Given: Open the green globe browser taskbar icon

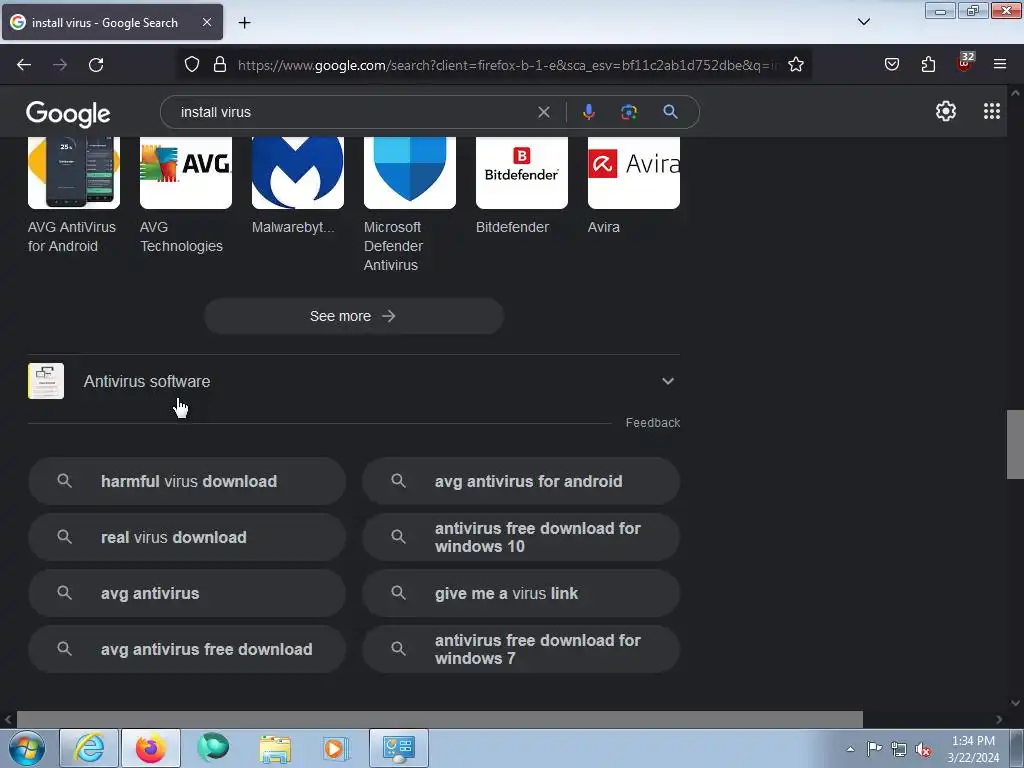Looking at the screenshot, I should pos(213,748).
